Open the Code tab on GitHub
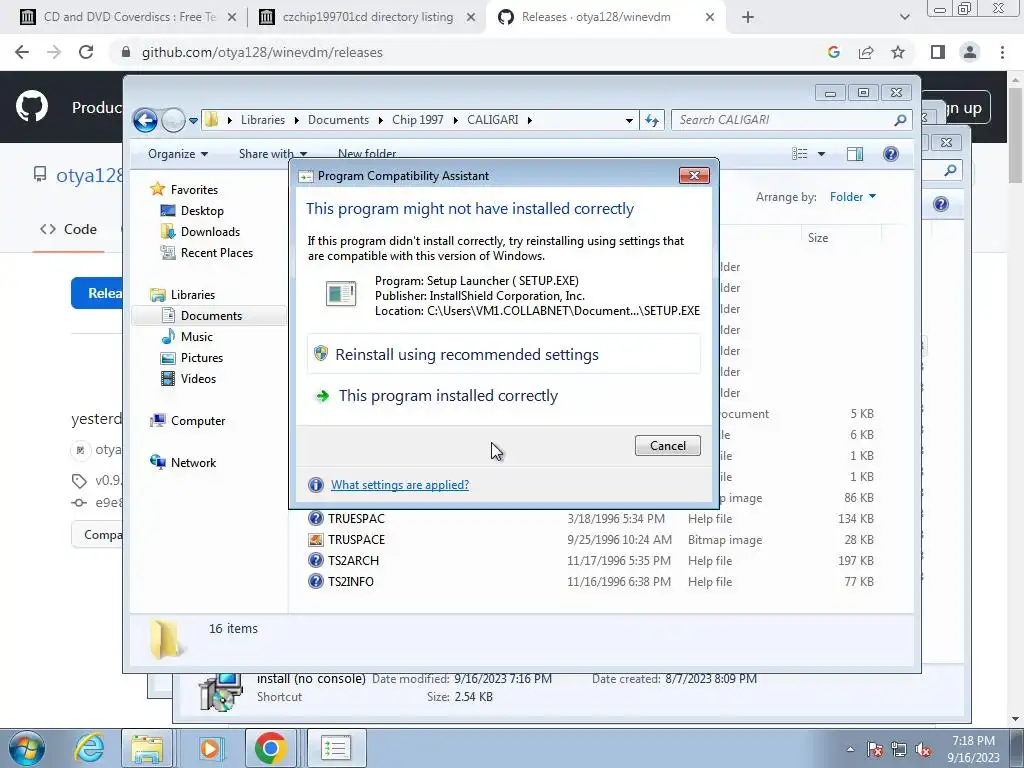This screenshot has width=1024, height=768. (68, 229)
